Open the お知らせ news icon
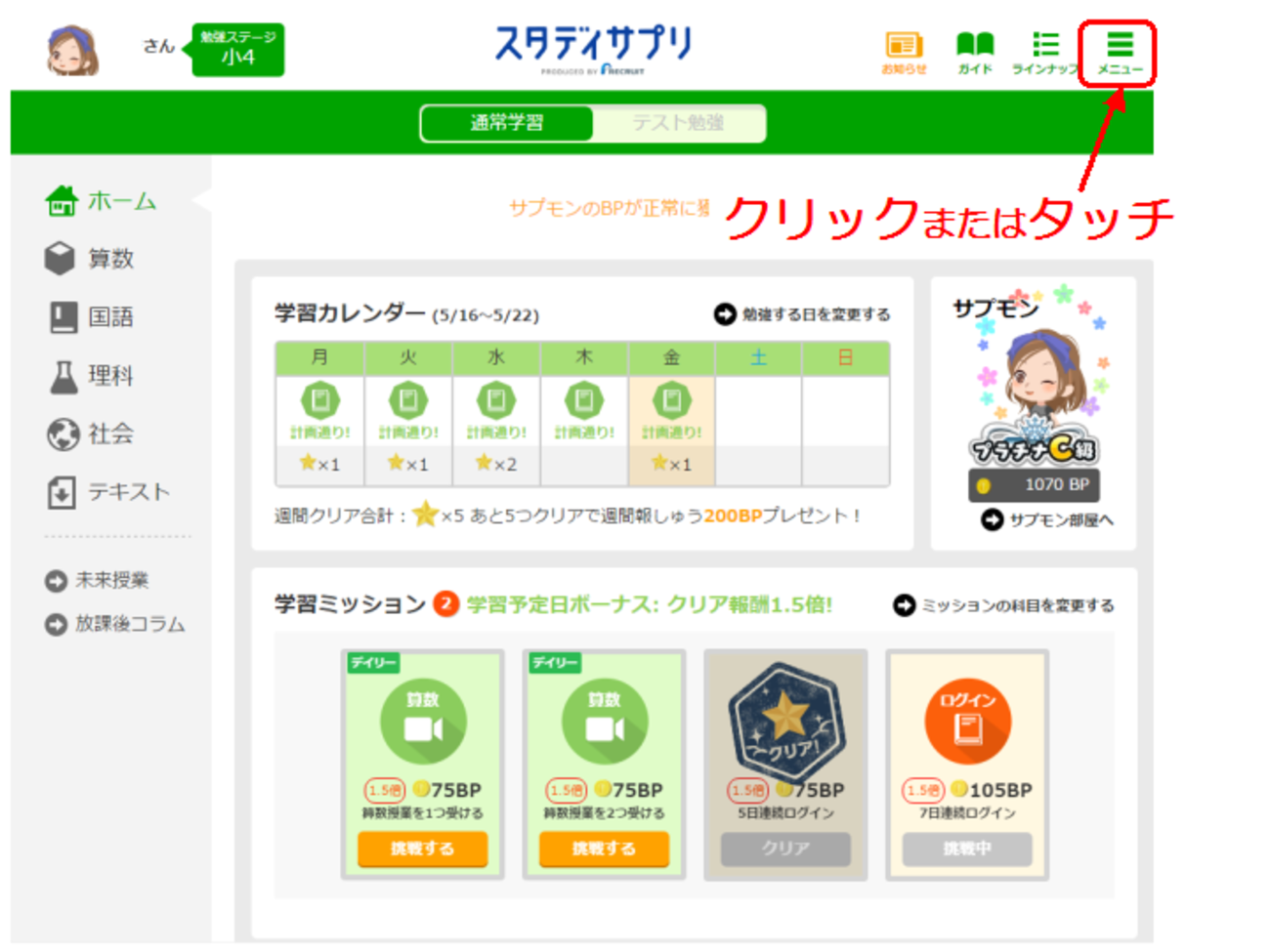The image size is (1270, 952). (904, 53)
